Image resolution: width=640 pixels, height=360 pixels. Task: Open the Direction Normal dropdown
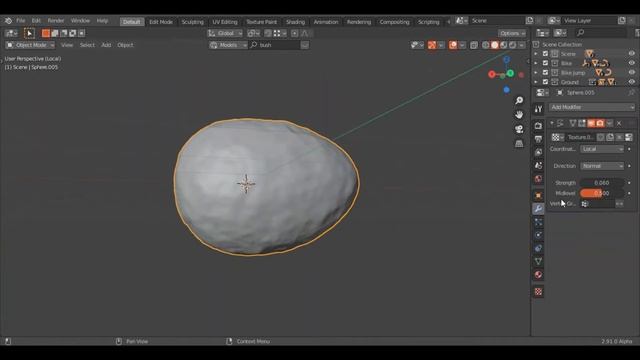pos(602,166)
